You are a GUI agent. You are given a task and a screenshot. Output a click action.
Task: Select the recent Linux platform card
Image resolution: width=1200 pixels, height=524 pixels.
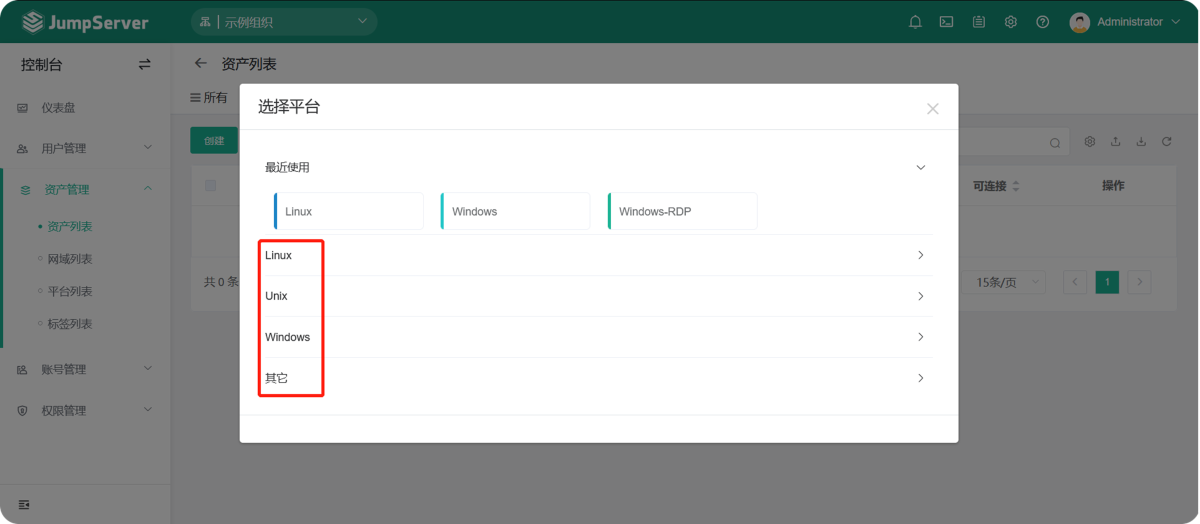(x=348, y=211)
